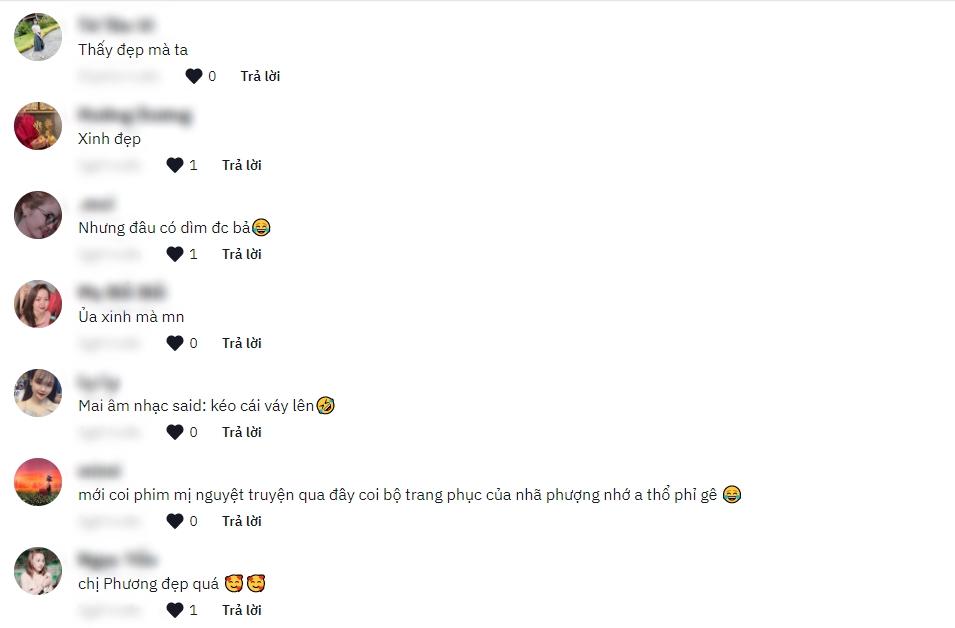The image size is (955, 628).
Task: Like the 'chị Phương đẹp quá' comment
Action: click(175, 610)
